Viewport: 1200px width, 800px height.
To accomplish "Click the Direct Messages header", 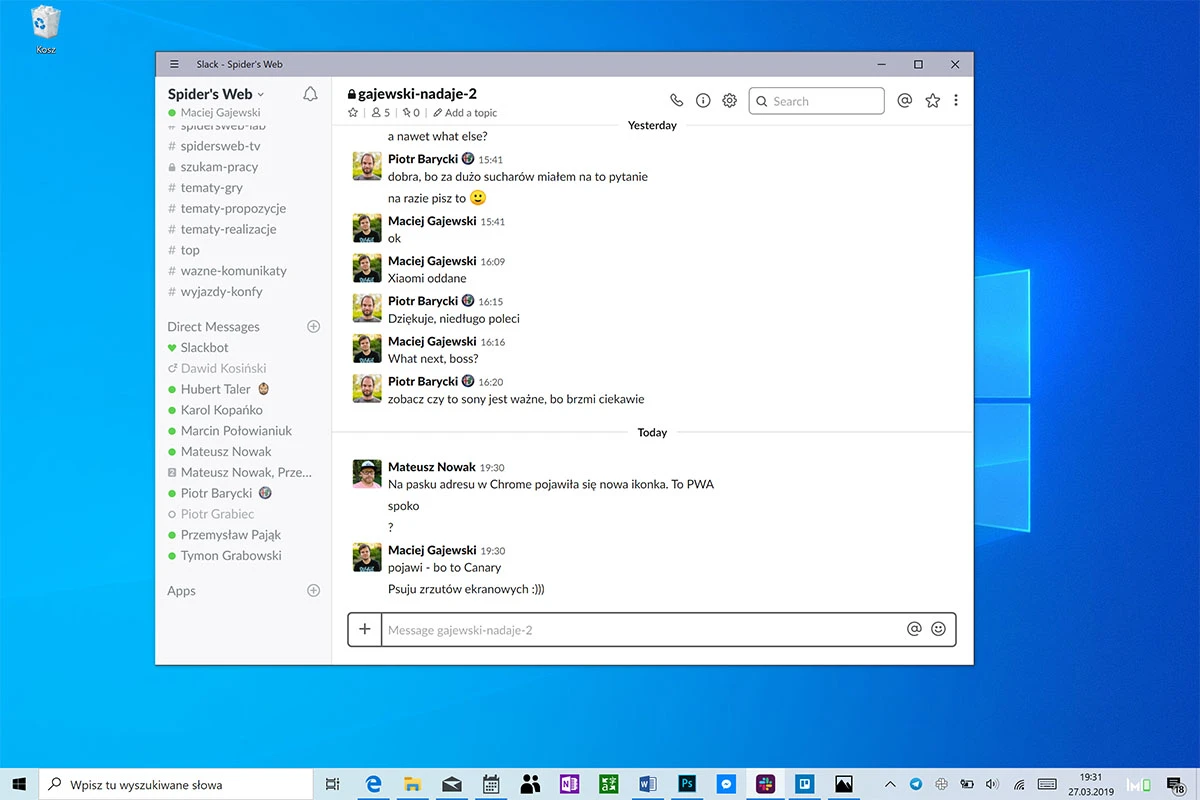I will coord(213,327).
